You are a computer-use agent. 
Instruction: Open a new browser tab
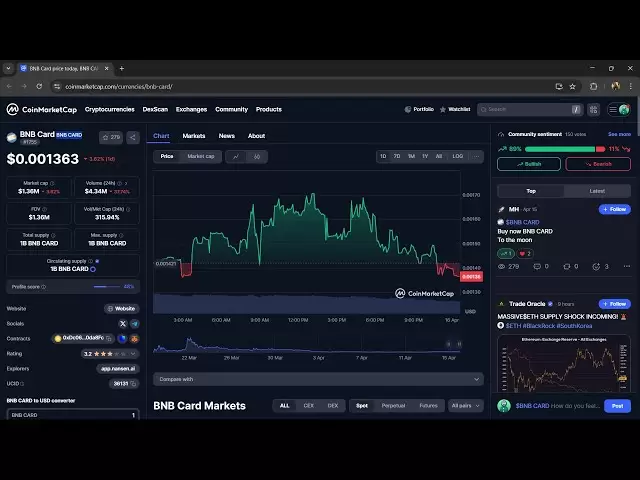121,69
